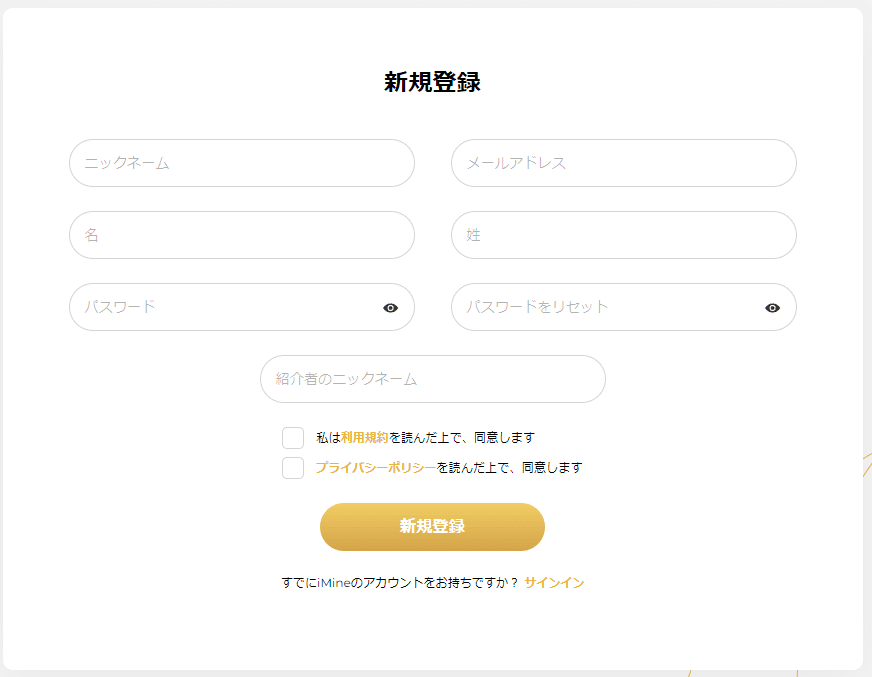
Task: Check the 利用規約 agreement checkbox
Action: pos(293,438)
